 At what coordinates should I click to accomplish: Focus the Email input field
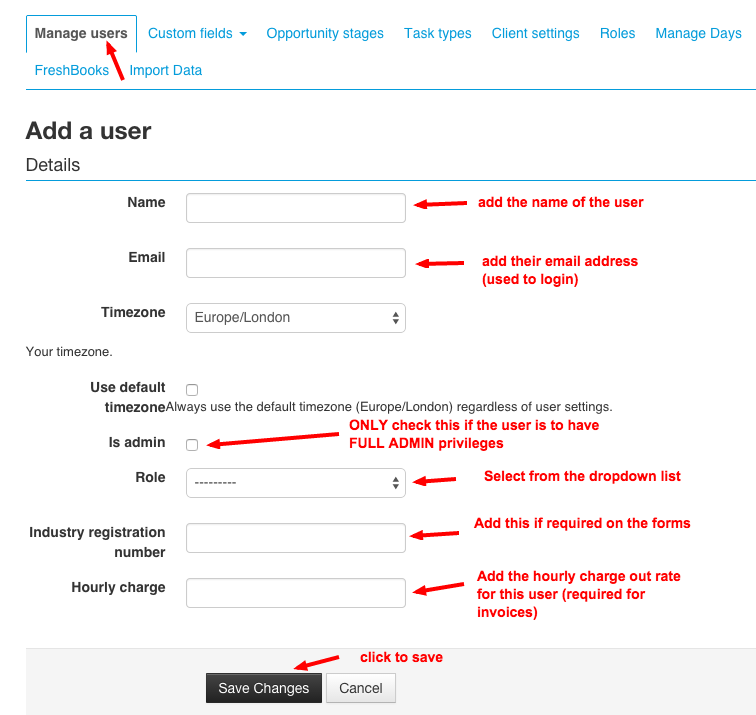(296, 263)
